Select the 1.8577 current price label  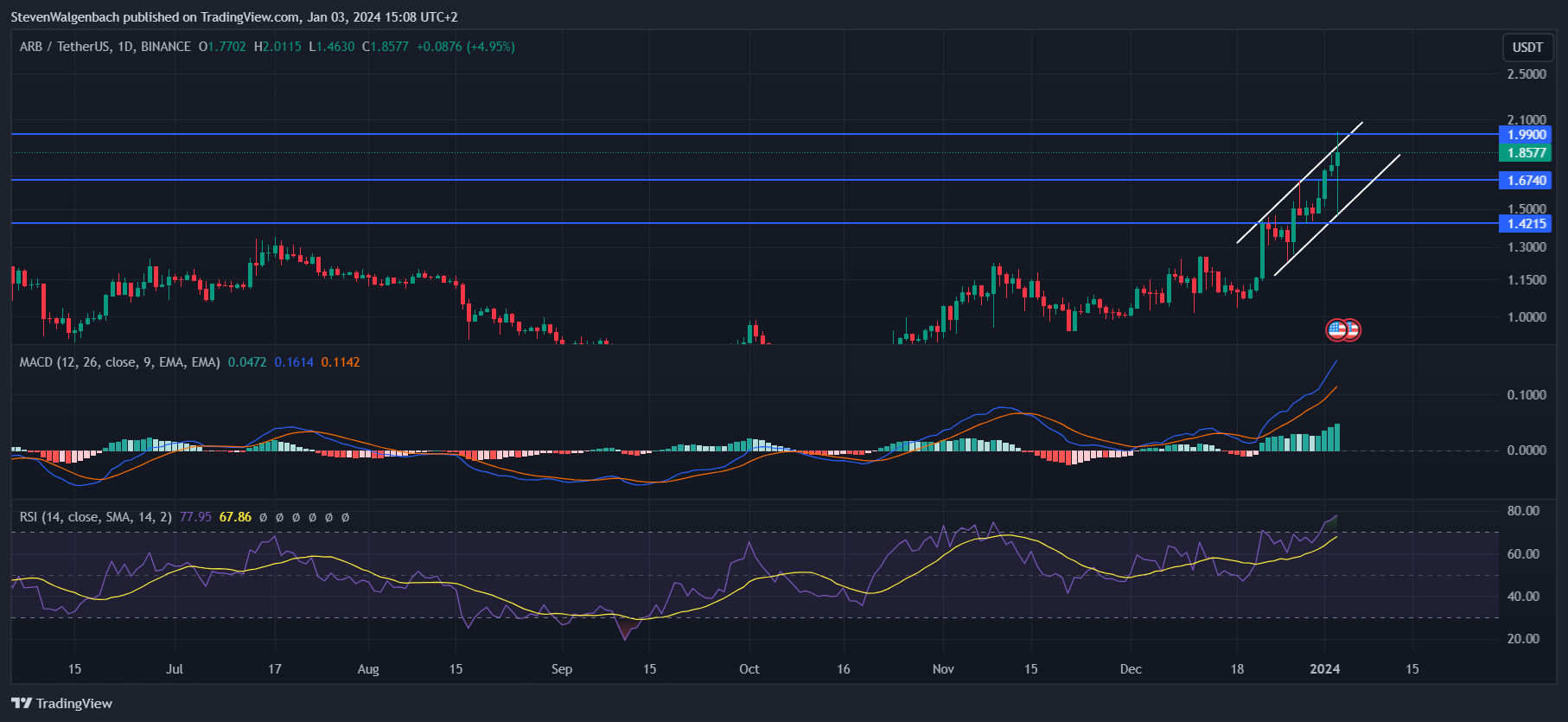click(1527, 153)
